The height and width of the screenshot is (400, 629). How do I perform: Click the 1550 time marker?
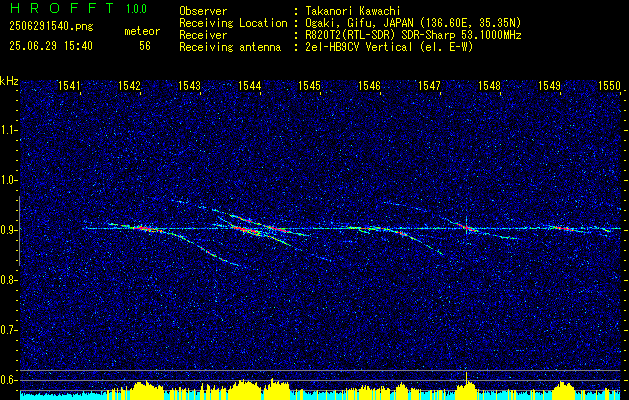pos(609,85)
